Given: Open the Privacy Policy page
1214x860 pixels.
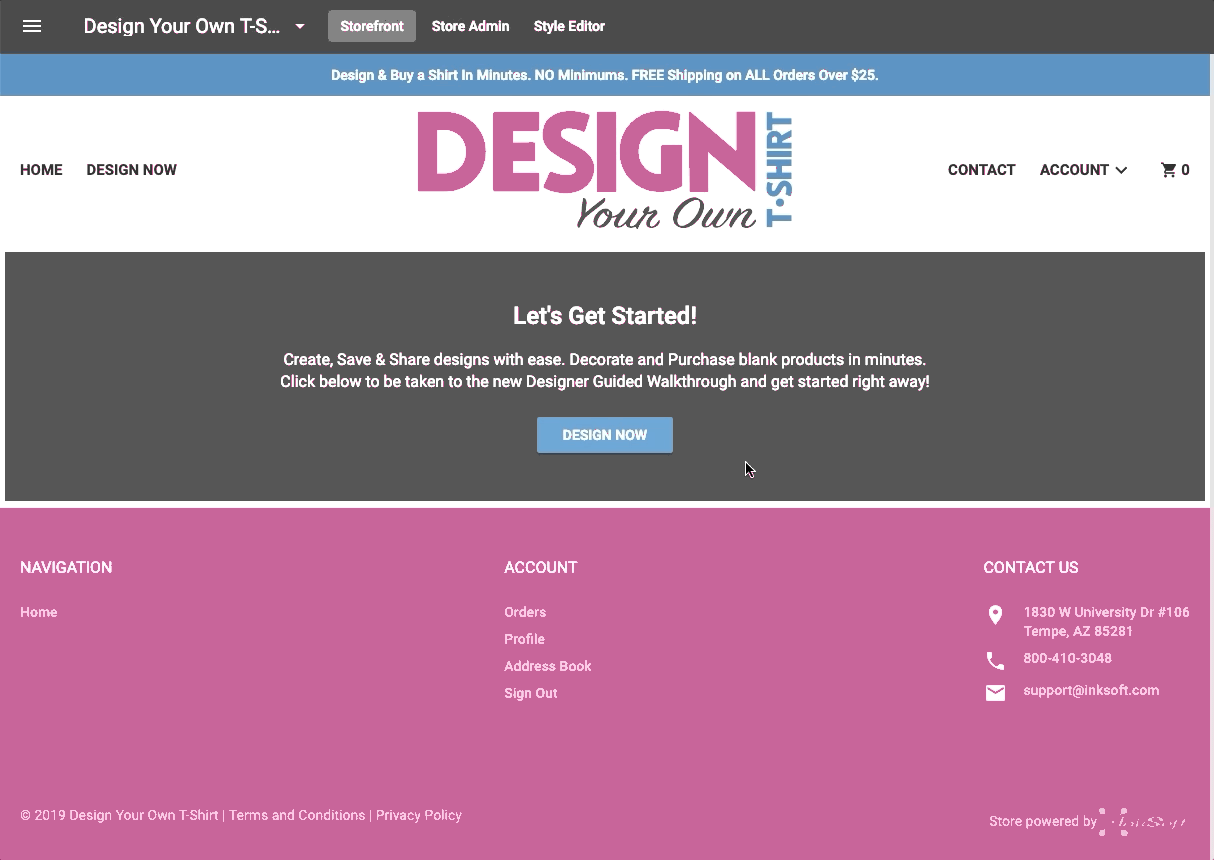Looking at the screenshot, I should pos(418,815).
